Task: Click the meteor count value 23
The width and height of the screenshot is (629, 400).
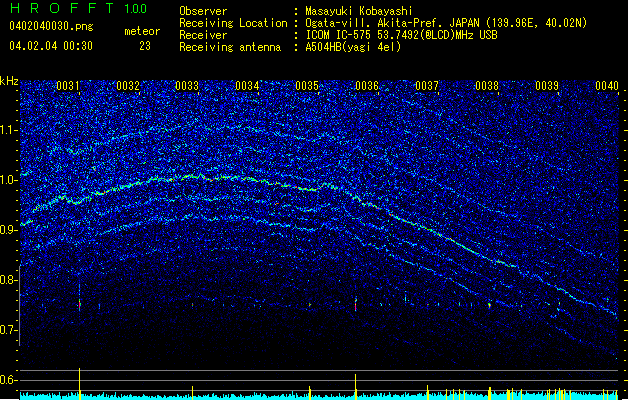Action: (x=145, y=46)
